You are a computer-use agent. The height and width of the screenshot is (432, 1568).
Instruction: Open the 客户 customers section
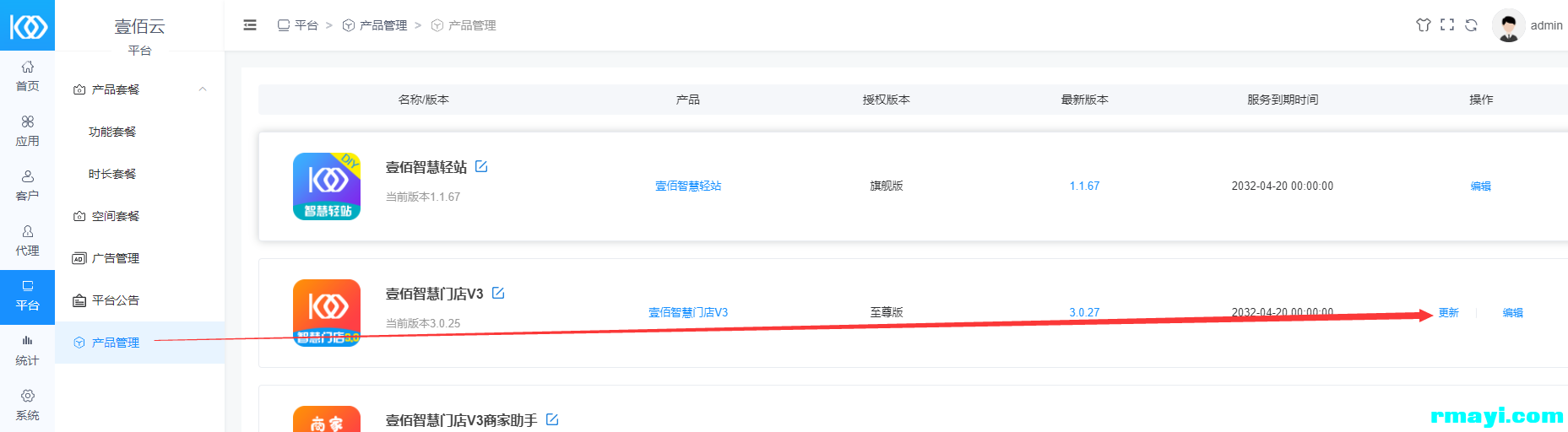coord(27,186)
